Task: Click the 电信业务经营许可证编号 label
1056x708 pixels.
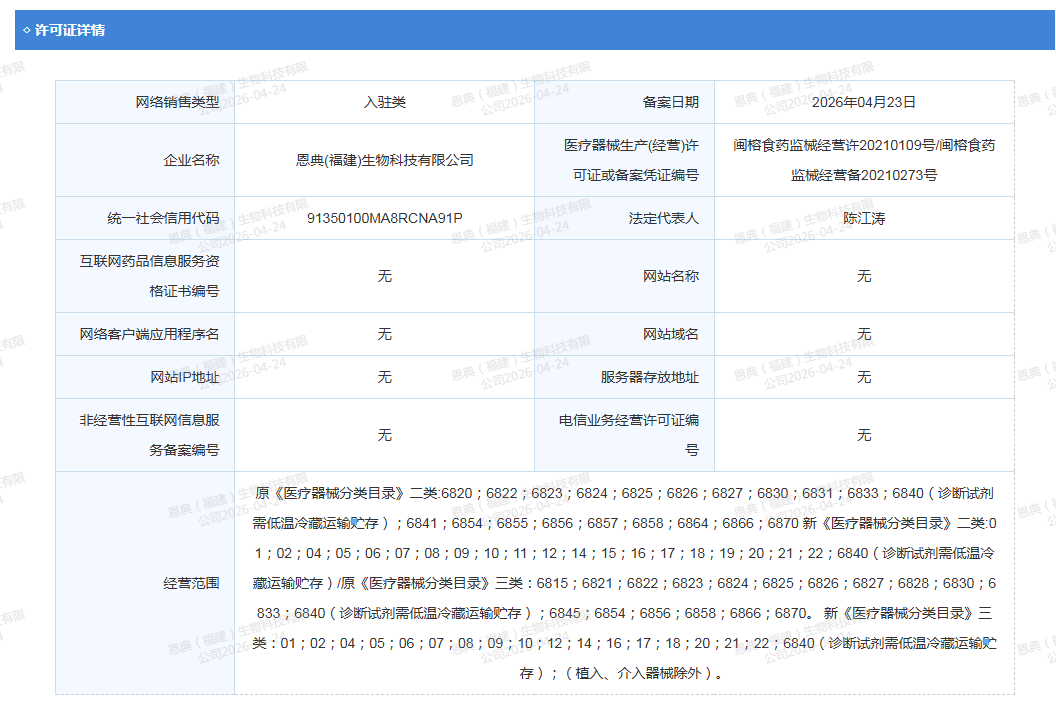Action: pos(630,435)
